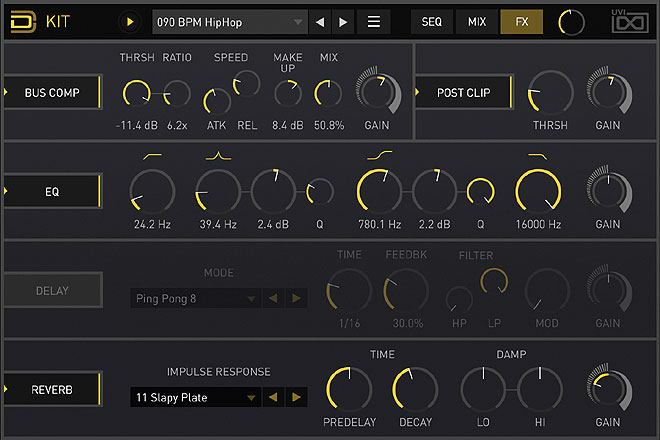Open the hamburger menu next to preset arrows
The height and width of the screenshot is (440, 660).
pos(374,21)
